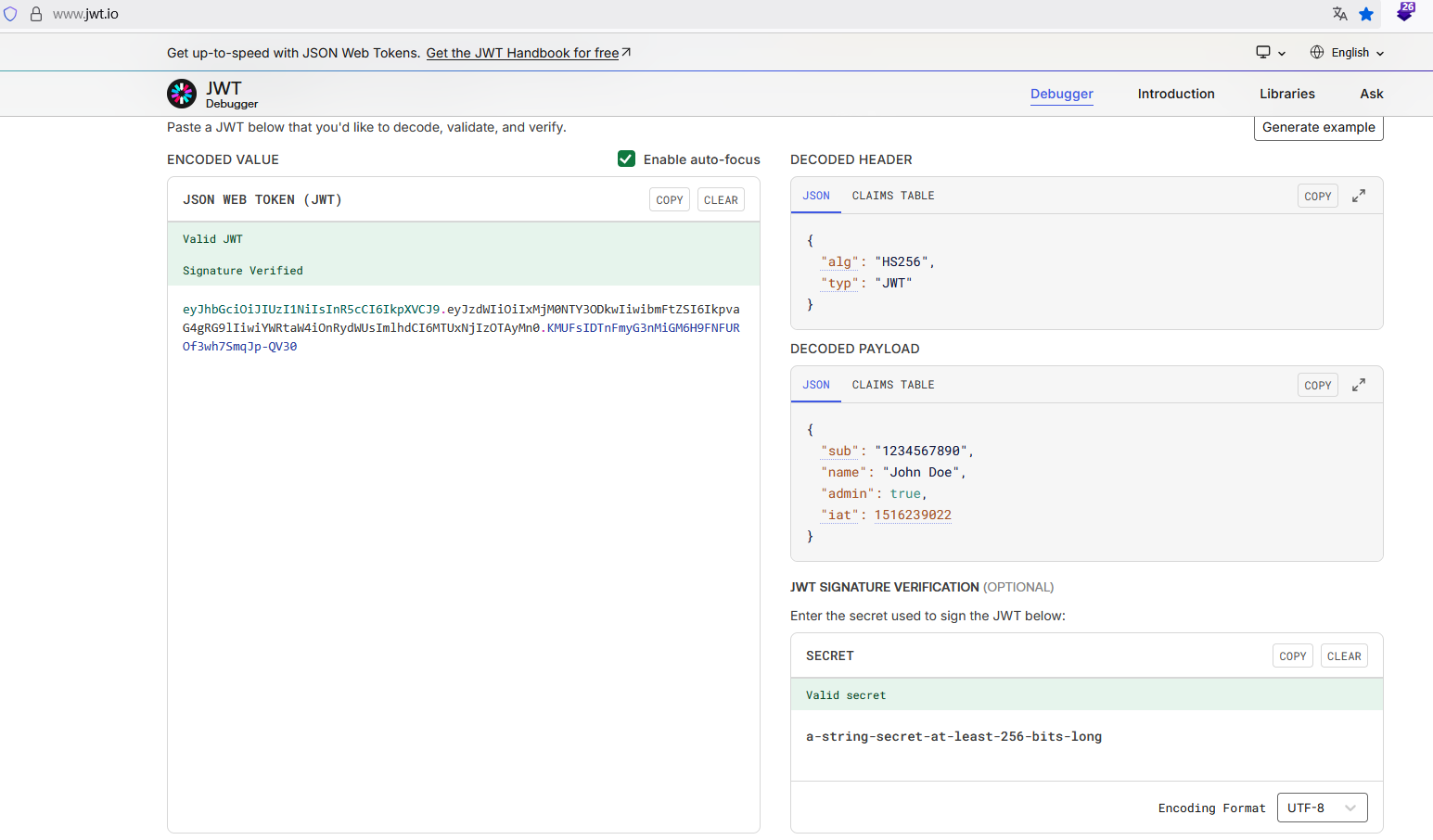
Task: Open the Libraries page
Action: pyautogui.click(x=1287, y=94)
